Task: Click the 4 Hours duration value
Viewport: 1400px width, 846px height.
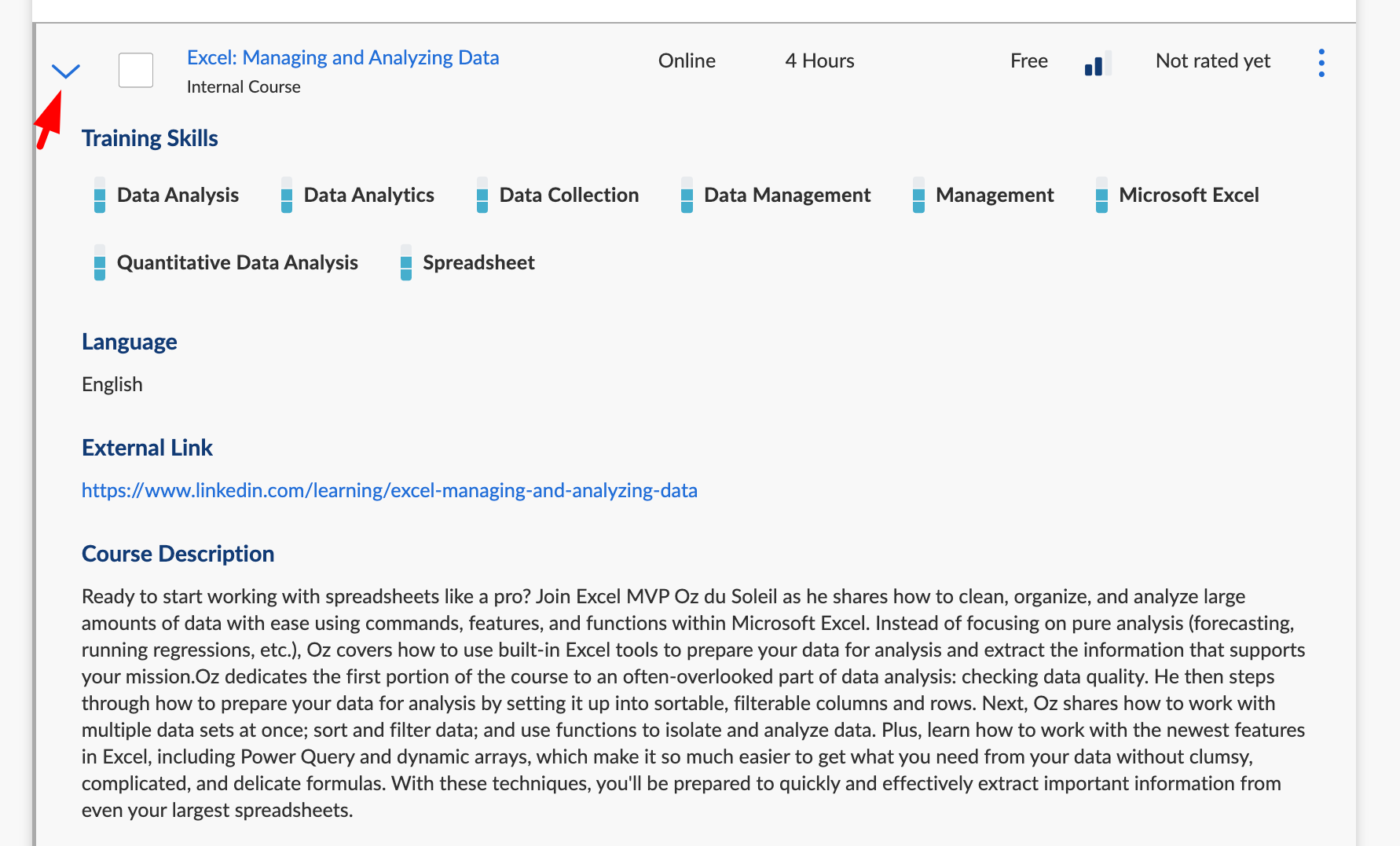Action: click(819, 60)
